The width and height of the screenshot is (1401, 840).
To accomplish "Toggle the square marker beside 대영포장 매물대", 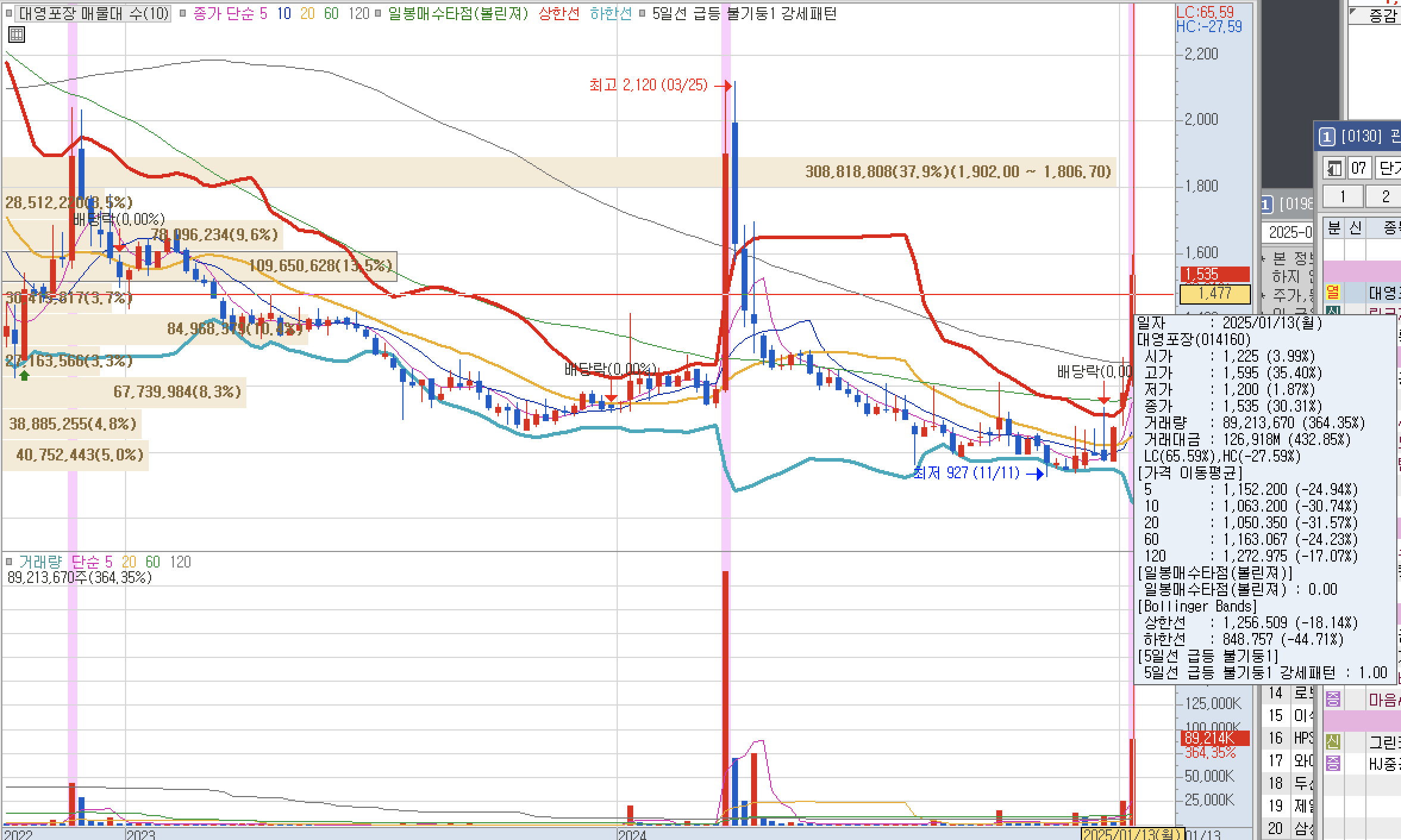I will (x=8, y=13).
